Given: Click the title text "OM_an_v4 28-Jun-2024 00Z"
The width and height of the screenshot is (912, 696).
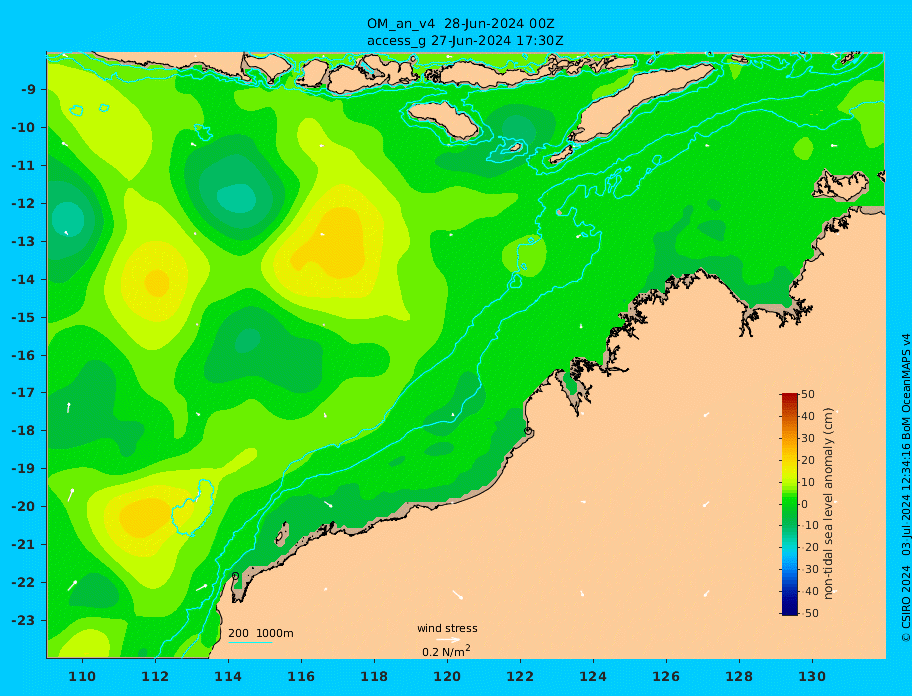Looking at the screenshot, I should pyautogui.click(x=461, y=24).
